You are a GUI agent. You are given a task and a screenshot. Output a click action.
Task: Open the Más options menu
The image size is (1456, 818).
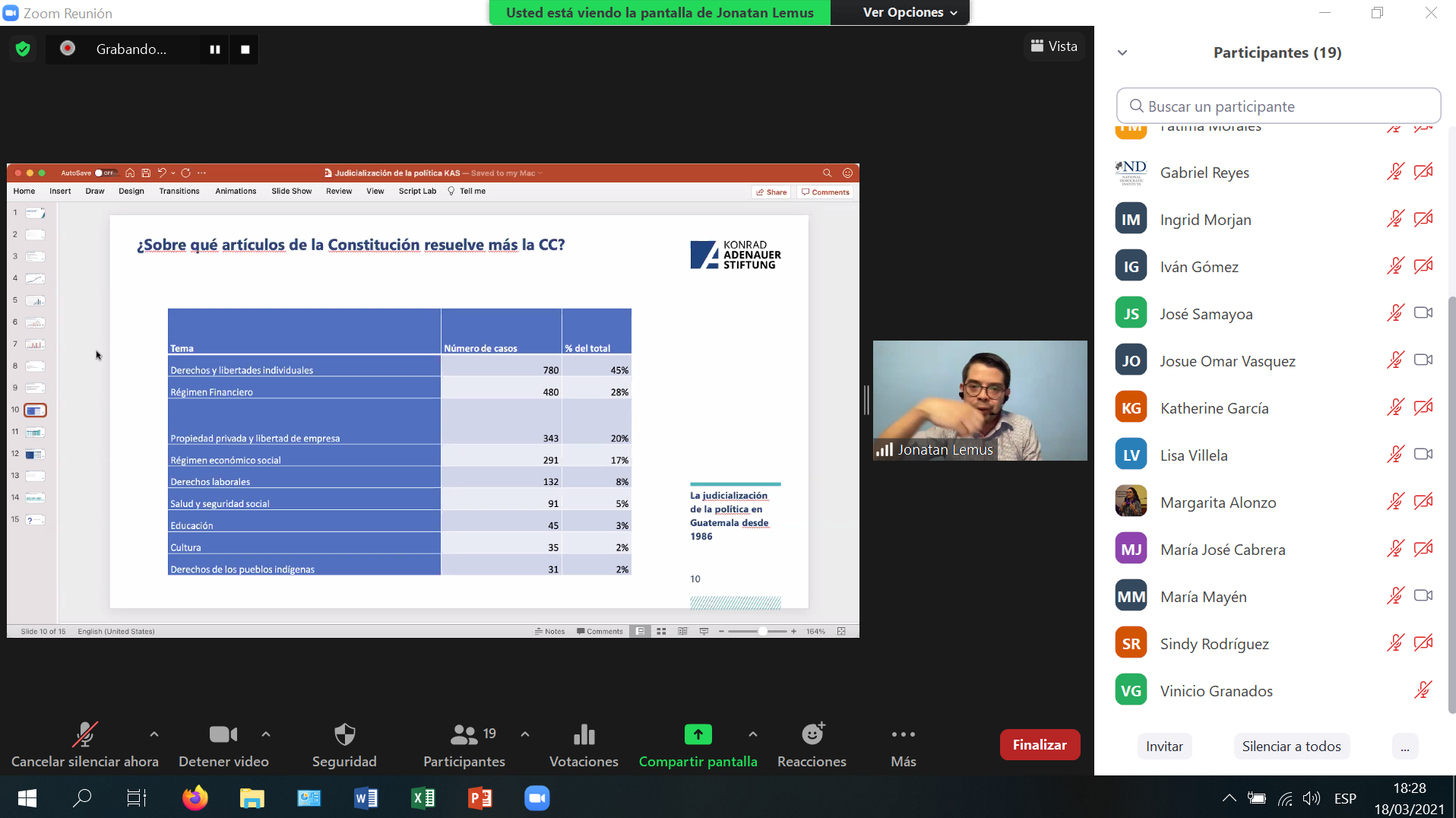903,734
